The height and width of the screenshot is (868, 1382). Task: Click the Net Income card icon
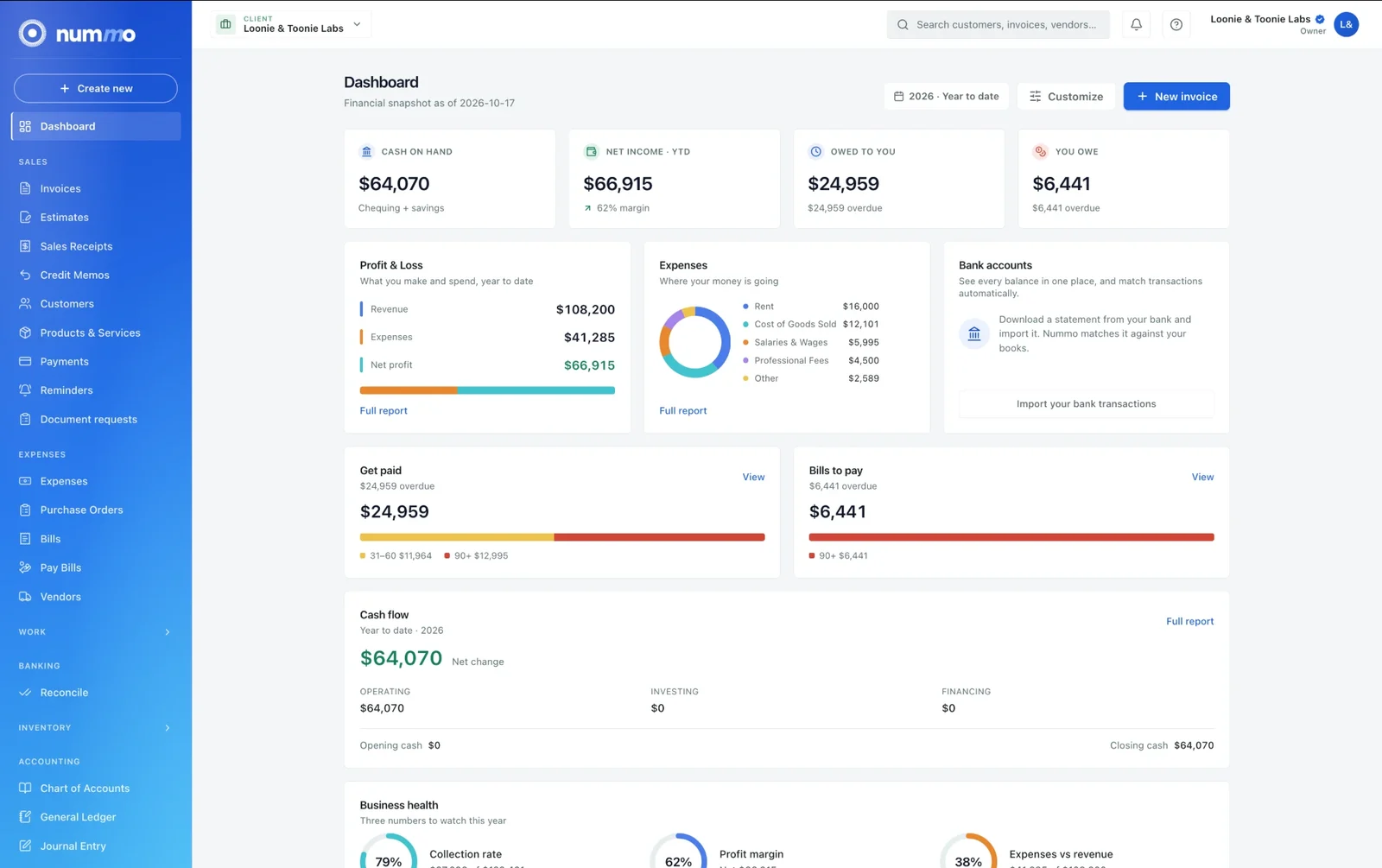(591, 151)
